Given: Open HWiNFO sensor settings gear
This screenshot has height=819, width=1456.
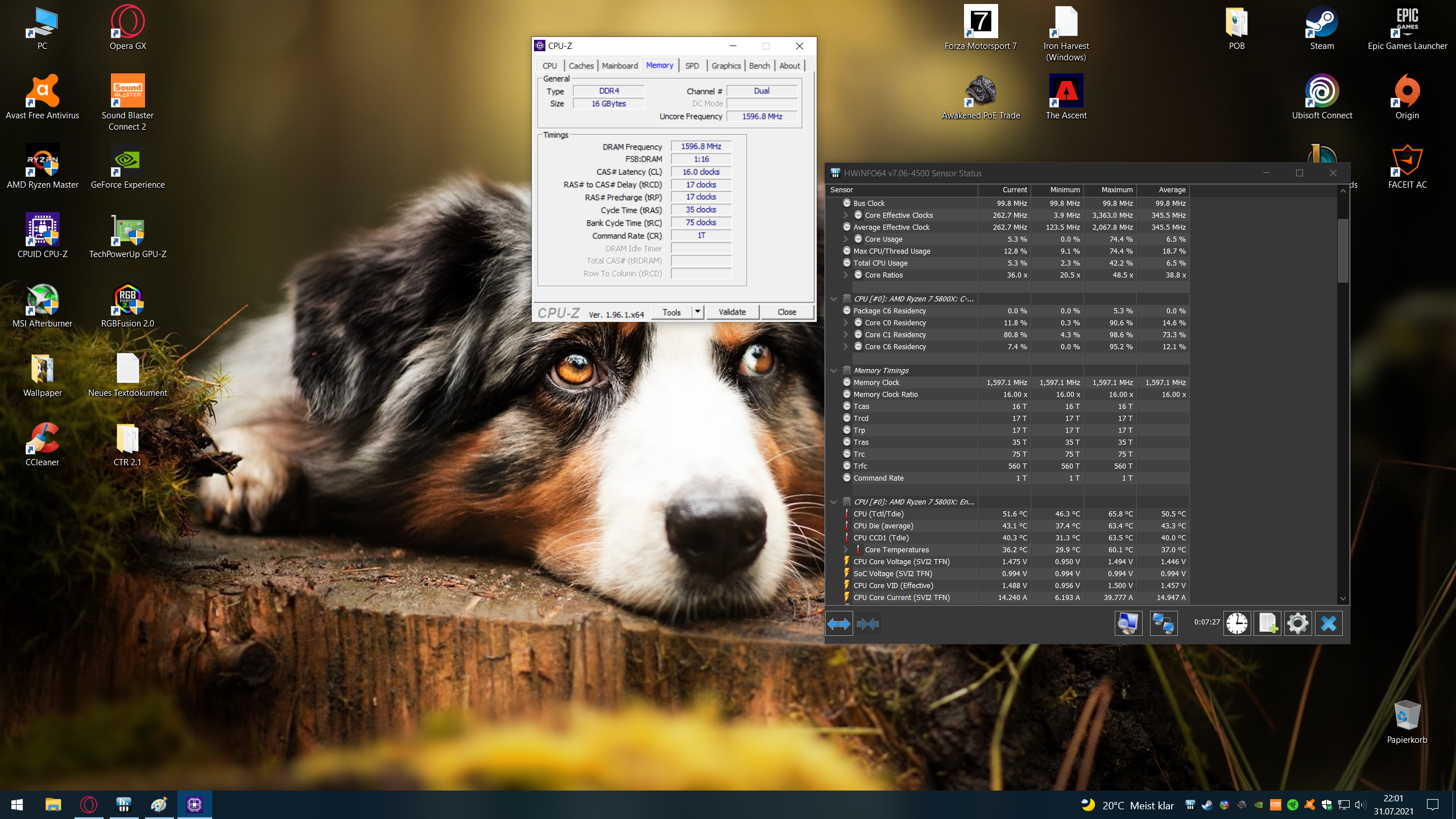Looking at the screenshot, I should coord(1297,623).
